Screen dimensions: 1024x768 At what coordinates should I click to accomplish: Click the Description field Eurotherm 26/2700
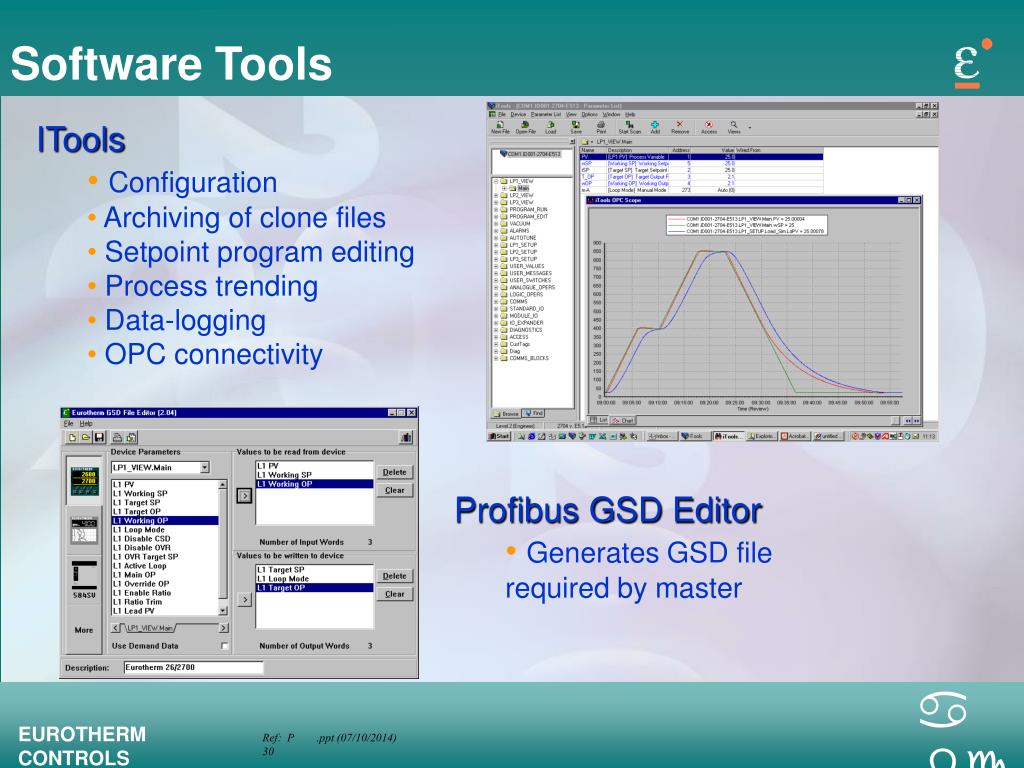pyautogui.click(x=193, y=667)
